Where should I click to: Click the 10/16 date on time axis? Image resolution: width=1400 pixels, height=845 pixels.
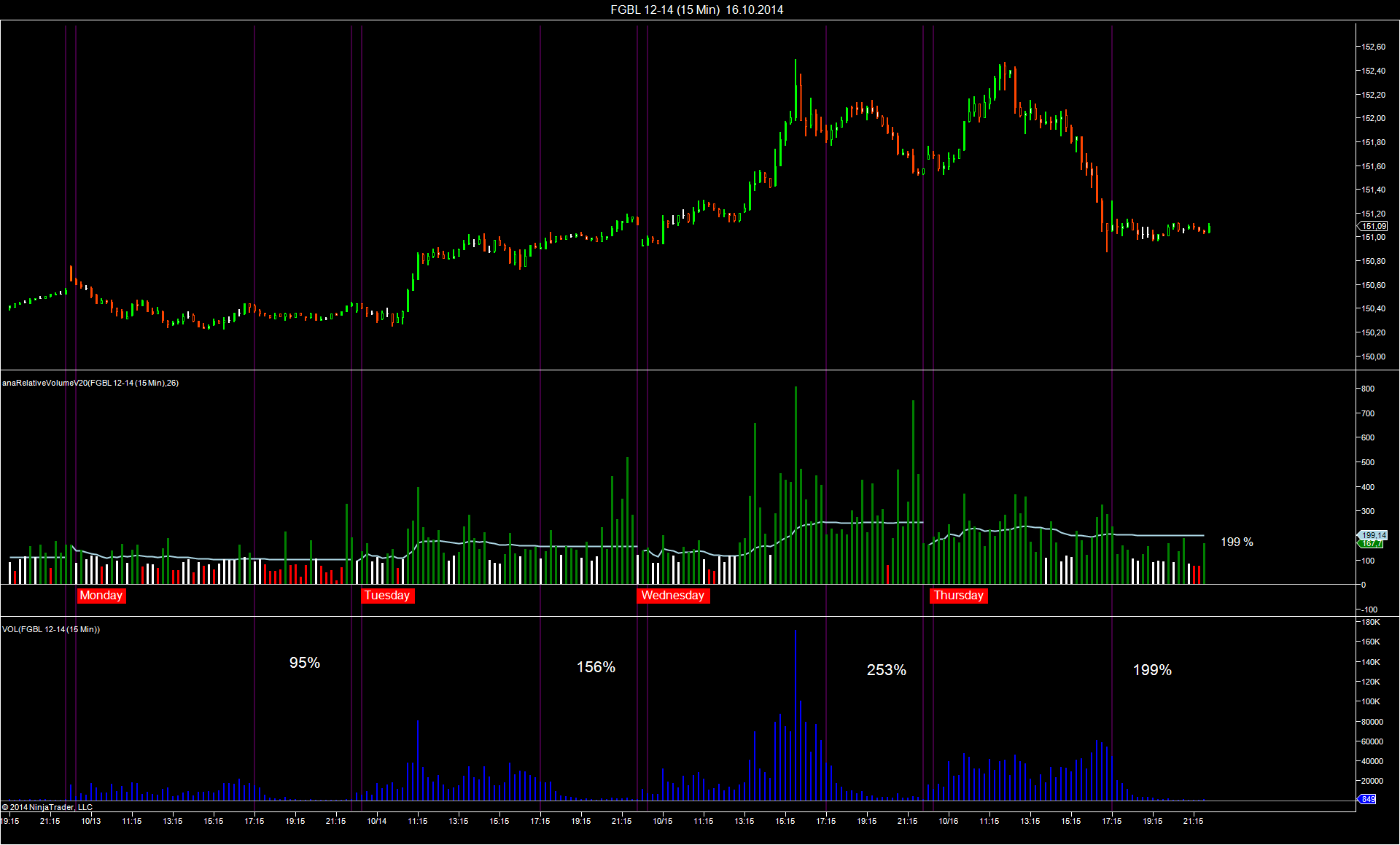pyautogui.click(x=949, y=821)
